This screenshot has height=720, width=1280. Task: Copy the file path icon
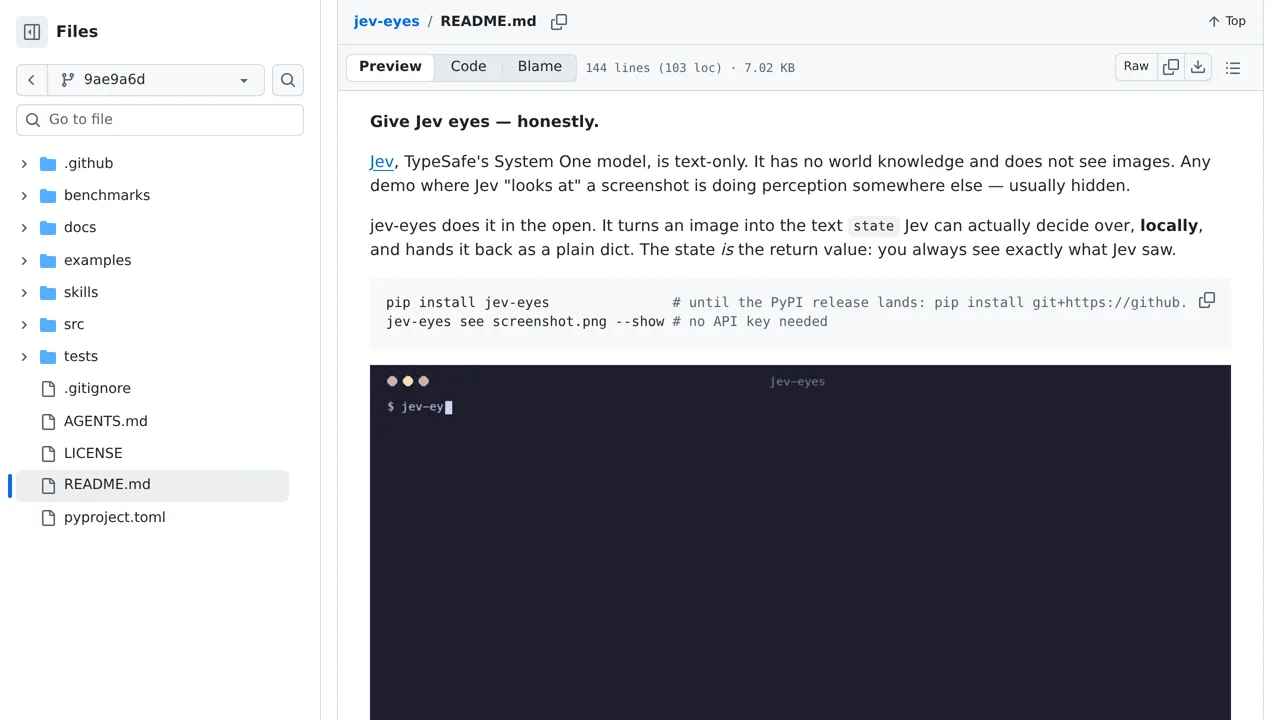coord(559,21)
